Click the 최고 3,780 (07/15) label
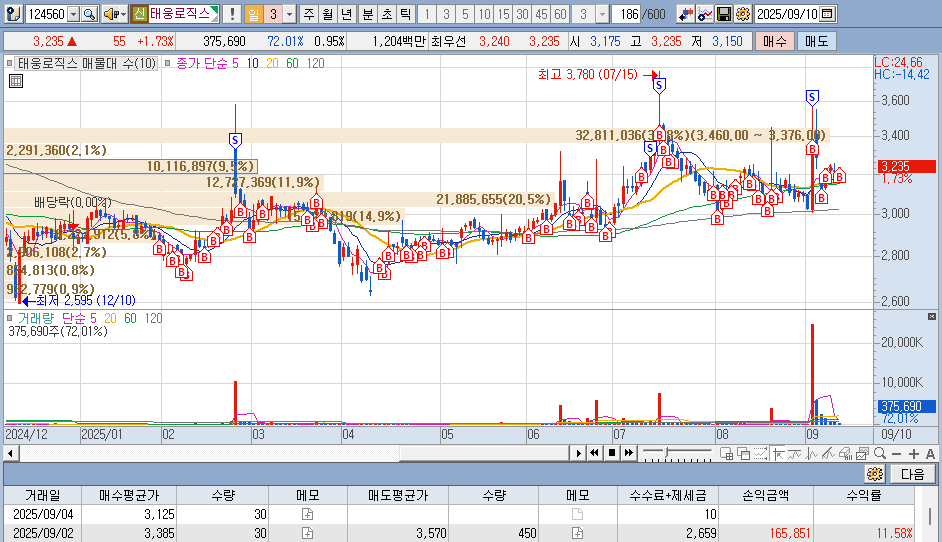This screenshot has height=542, width=942. [x=587, y=75]
